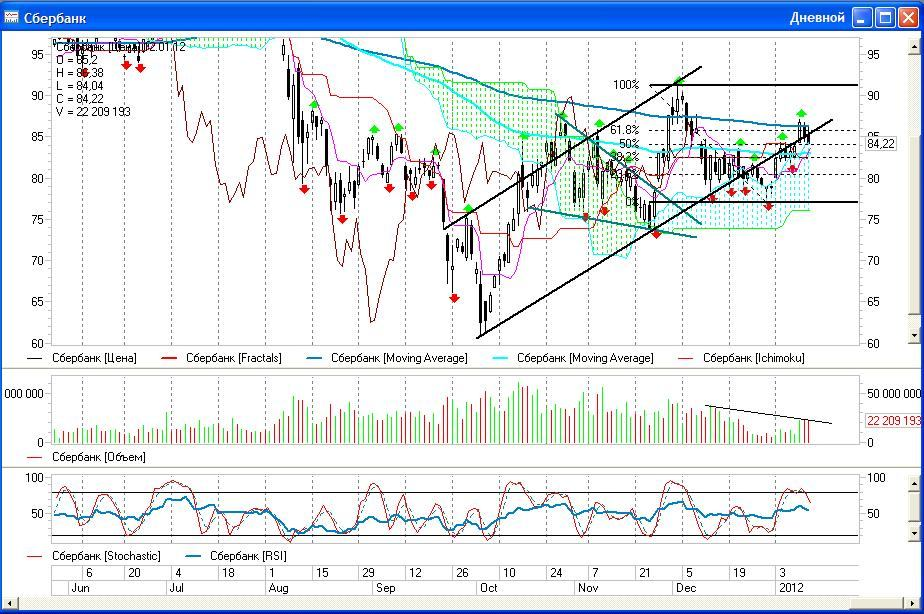
Task: Maximize the Сбербанк chart window
Action: (x=885, y=18)
